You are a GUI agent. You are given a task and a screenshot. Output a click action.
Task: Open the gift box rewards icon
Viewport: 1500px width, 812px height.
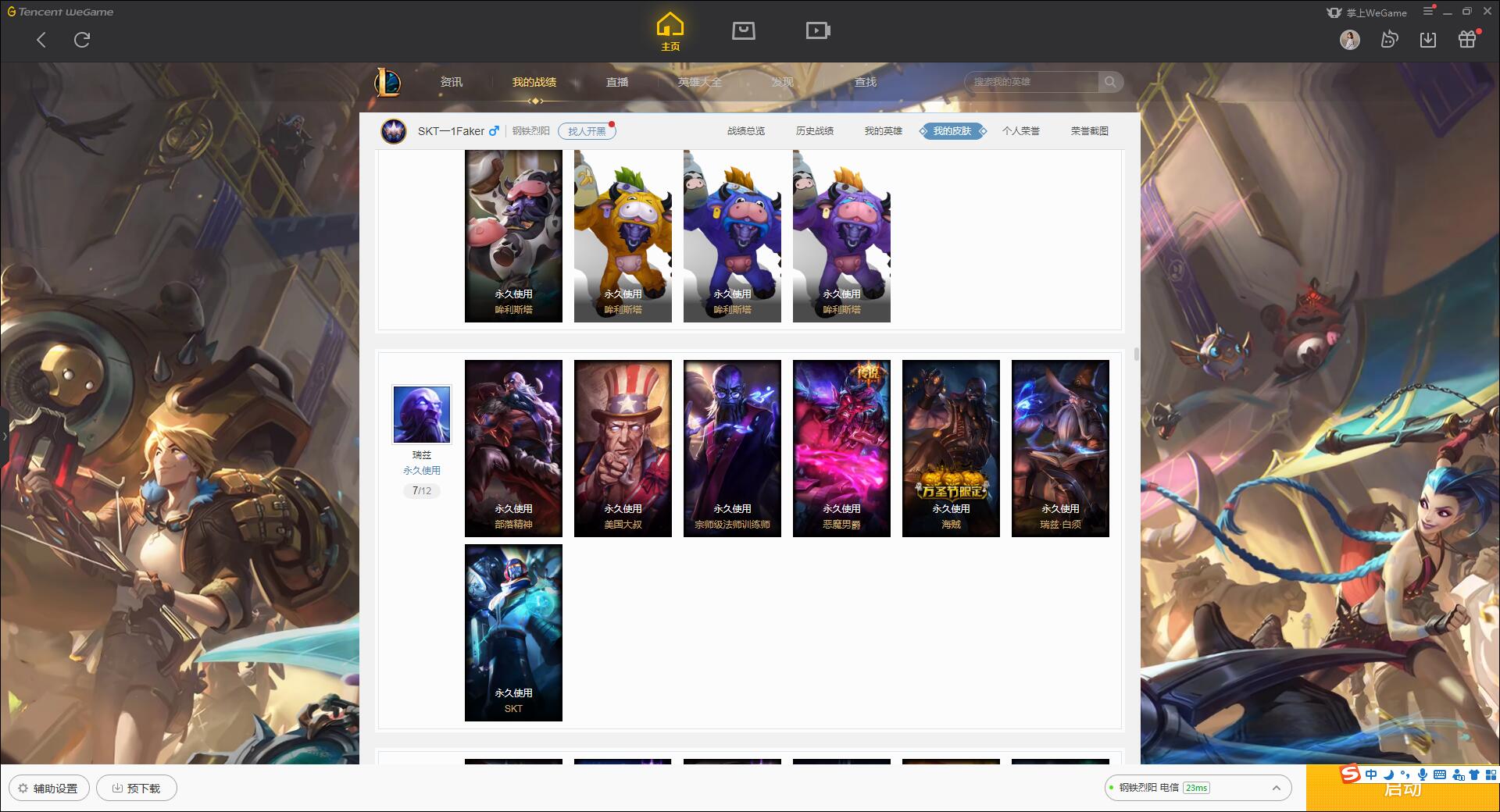[x=1467, y=39]
